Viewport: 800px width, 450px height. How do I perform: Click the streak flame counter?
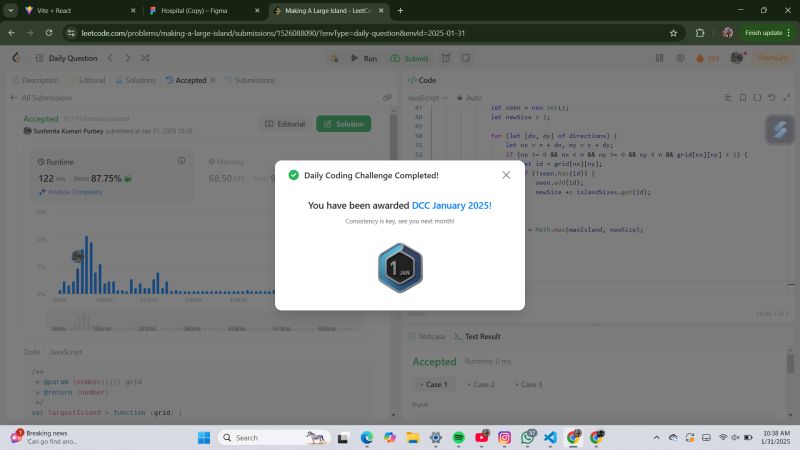(x=708, y=58)
